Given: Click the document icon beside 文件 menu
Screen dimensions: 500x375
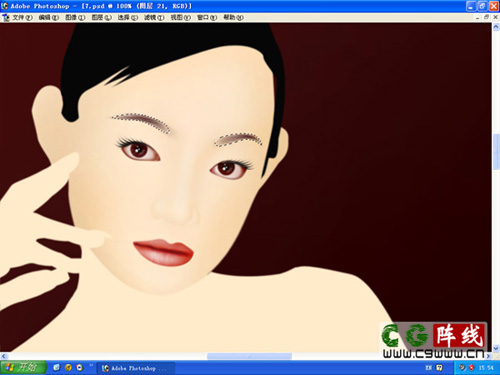Looking at the screenshot, I should tap(6, 17).
